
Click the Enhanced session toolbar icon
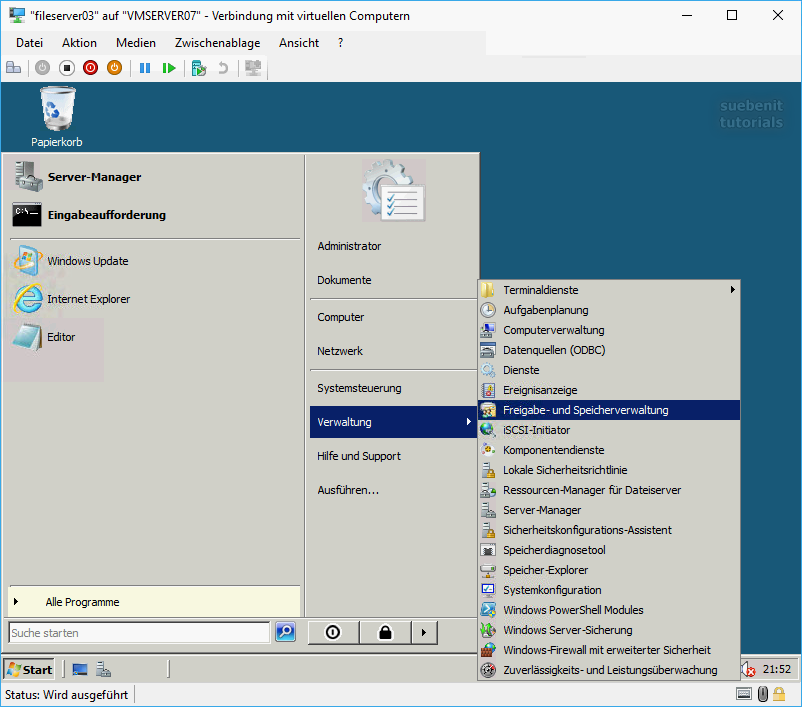pyautogui.click(x=253, y=68)
